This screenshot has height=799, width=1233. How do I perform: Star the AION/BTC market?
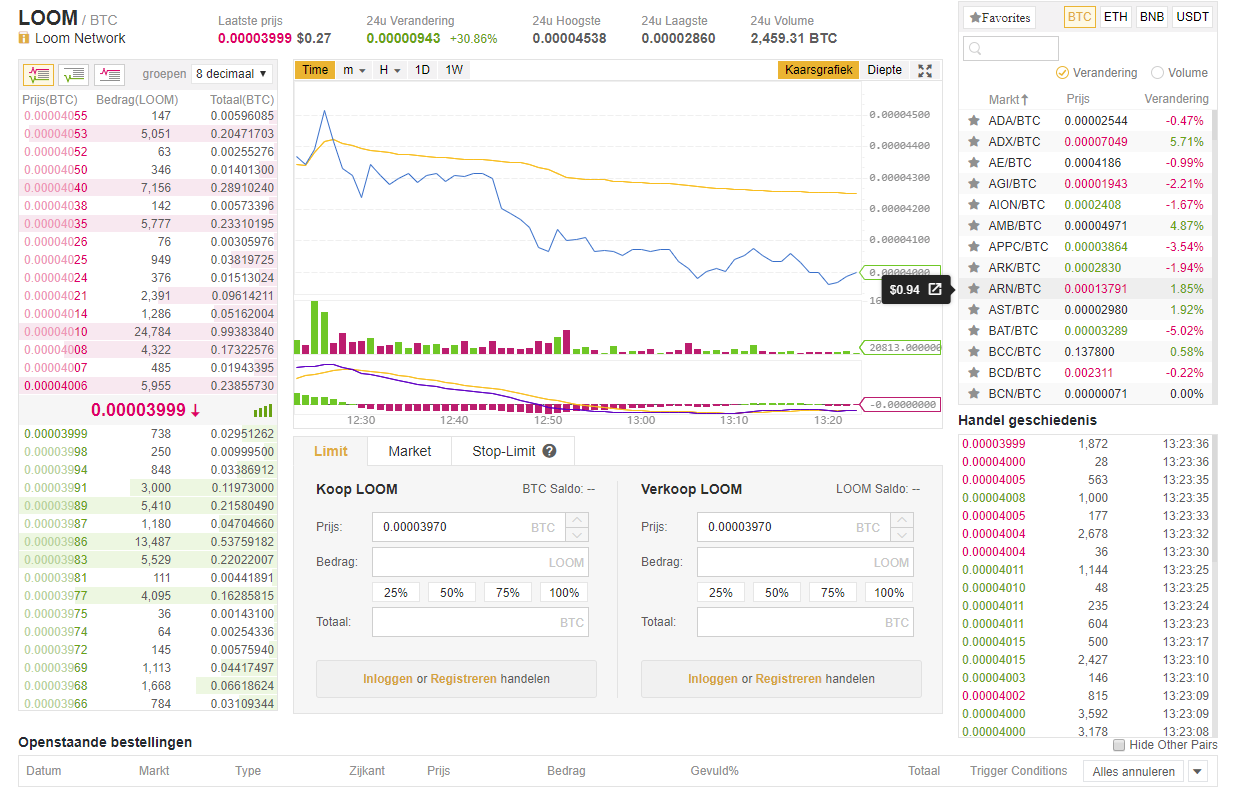[974, 205]
